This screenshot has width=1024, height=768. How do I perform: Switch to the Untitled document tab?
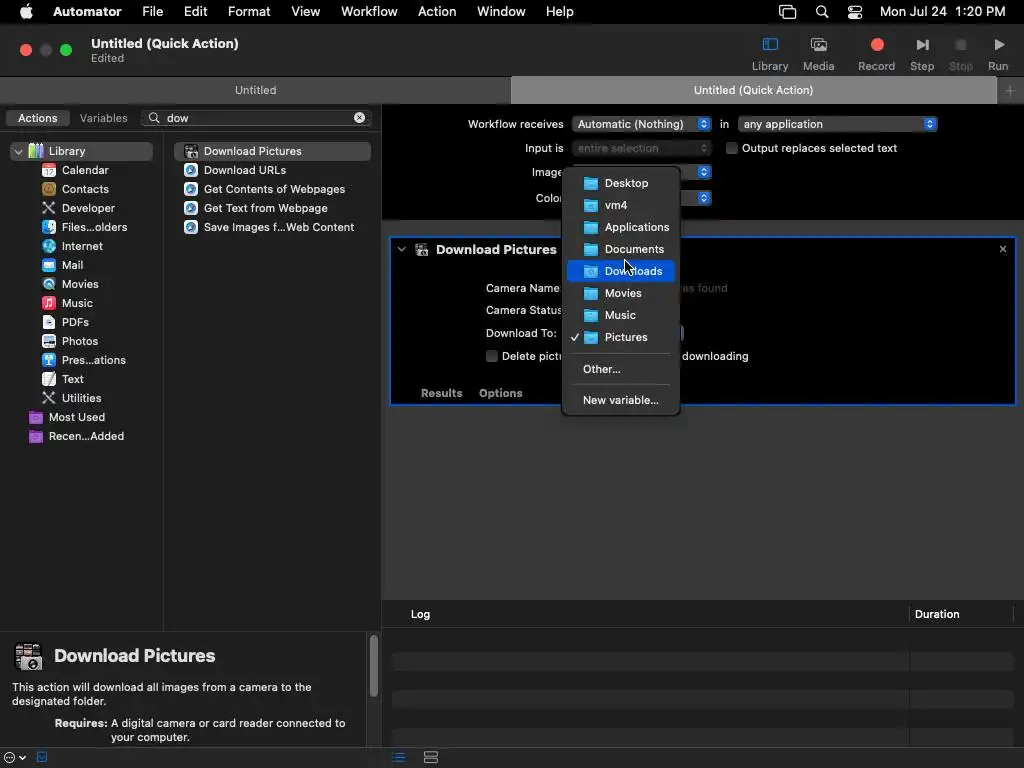pyautogui.click(x=255, y=90)
